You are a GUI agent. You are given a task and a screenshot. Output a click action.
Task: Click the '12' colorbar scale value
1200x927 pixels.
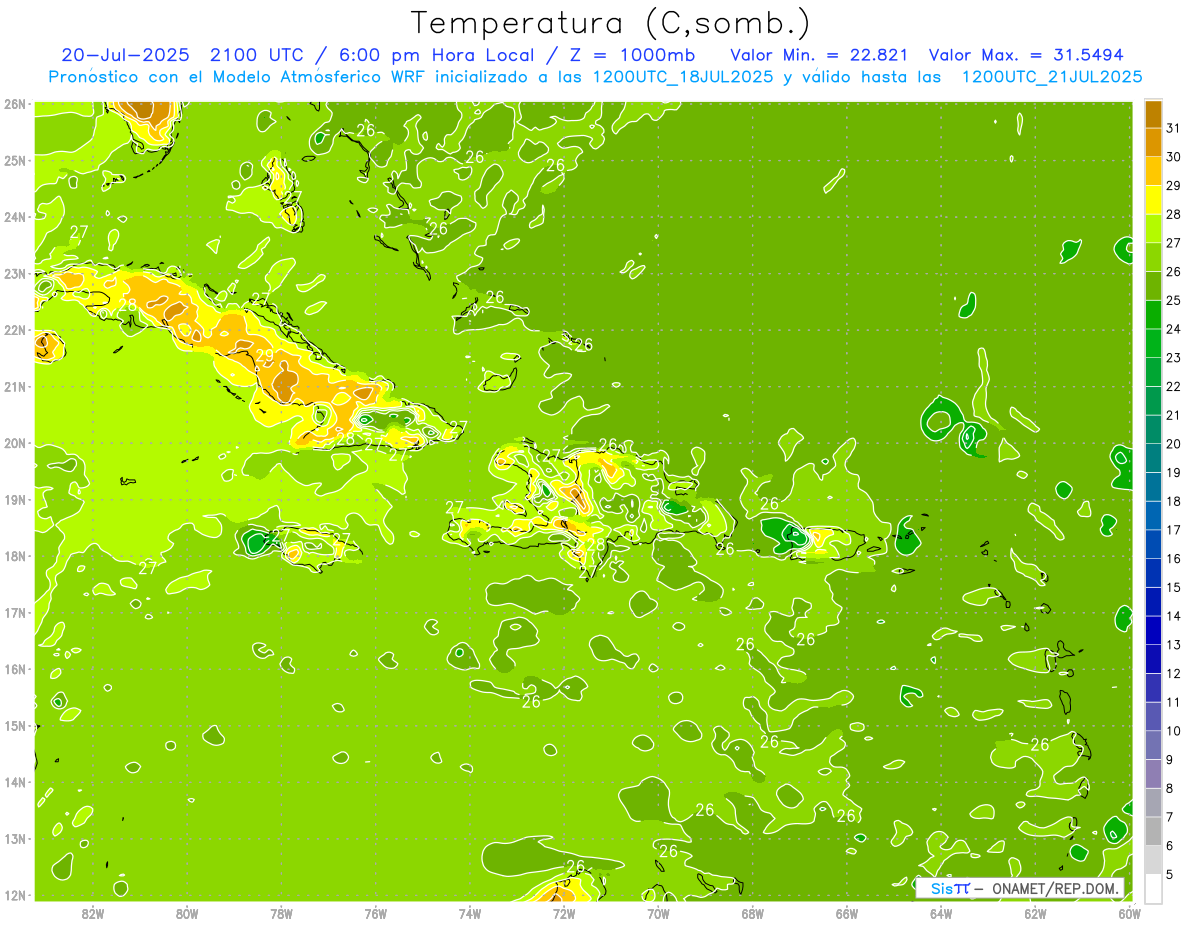point(1174,674)
